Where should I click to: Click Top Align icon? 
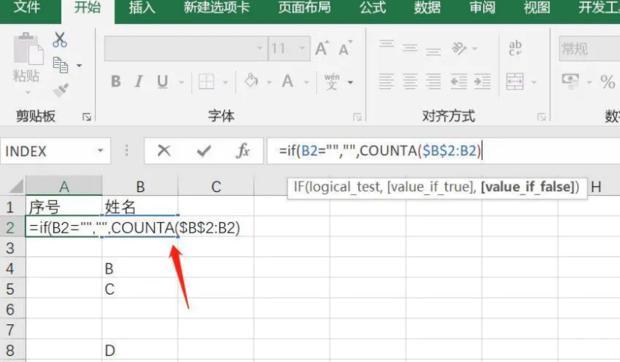386,44
